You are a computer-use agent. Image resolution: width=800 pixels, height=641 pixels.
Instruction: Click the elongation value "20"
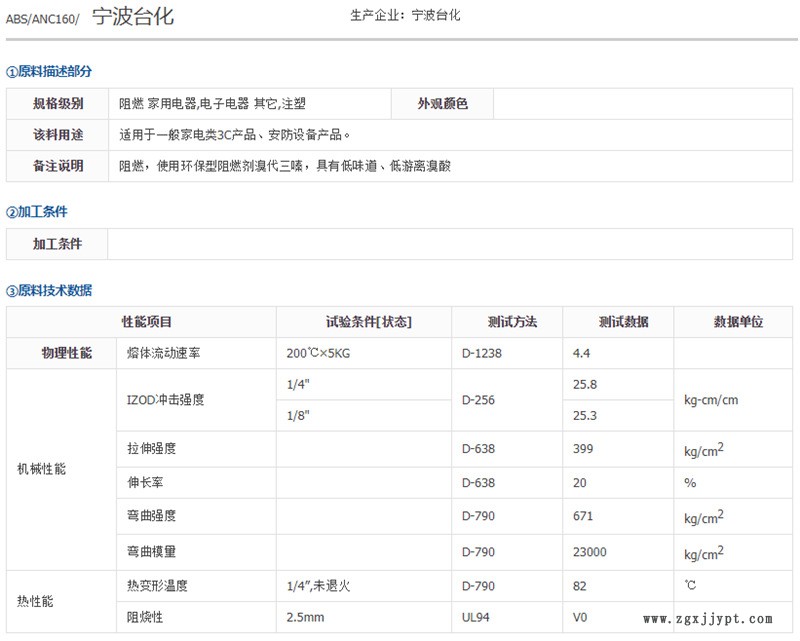[580, 483]
